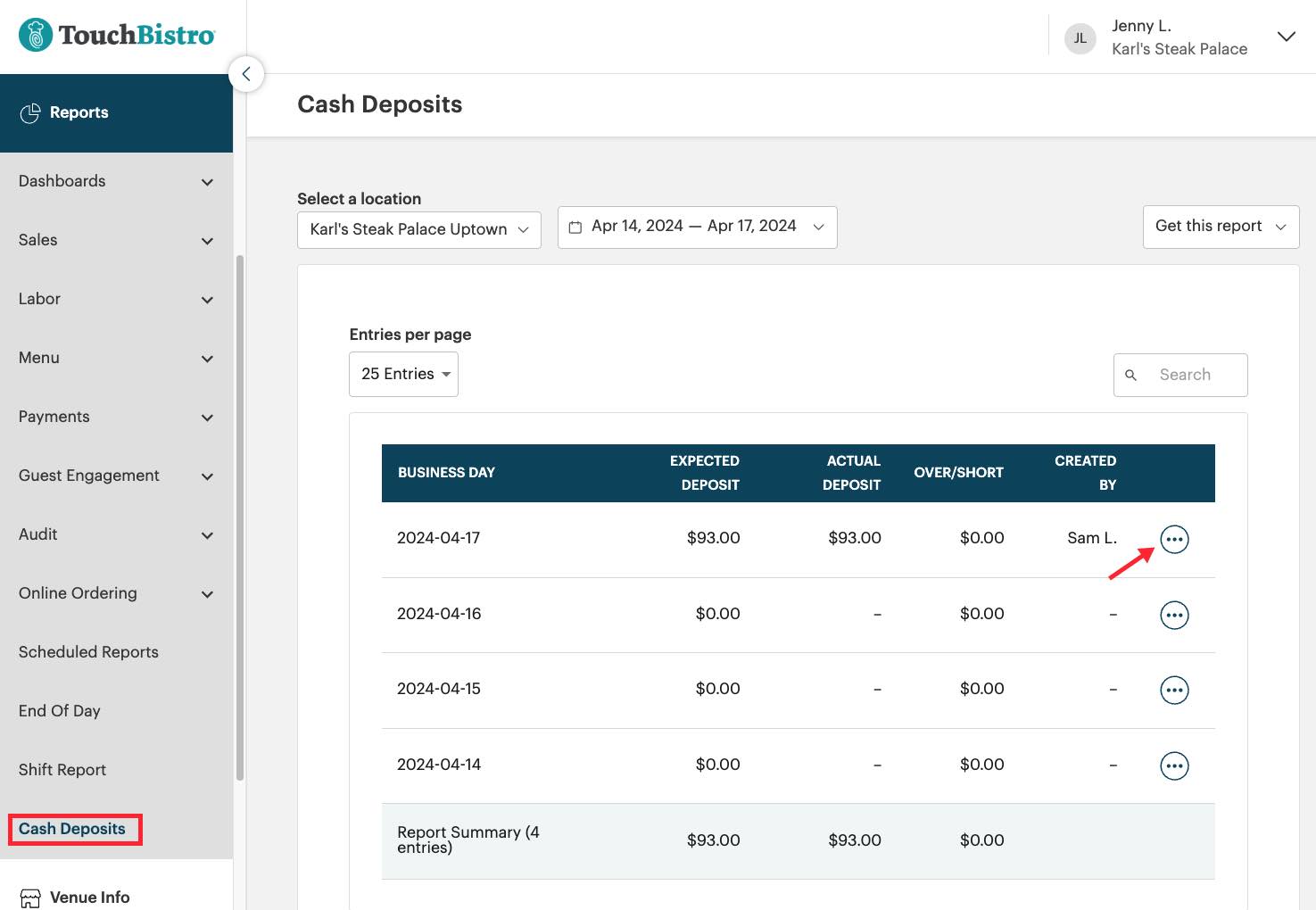Open actions for the 2024-04-15 deposit row
Viewport: 1316px width, 910px height.
pos(1174,689)
